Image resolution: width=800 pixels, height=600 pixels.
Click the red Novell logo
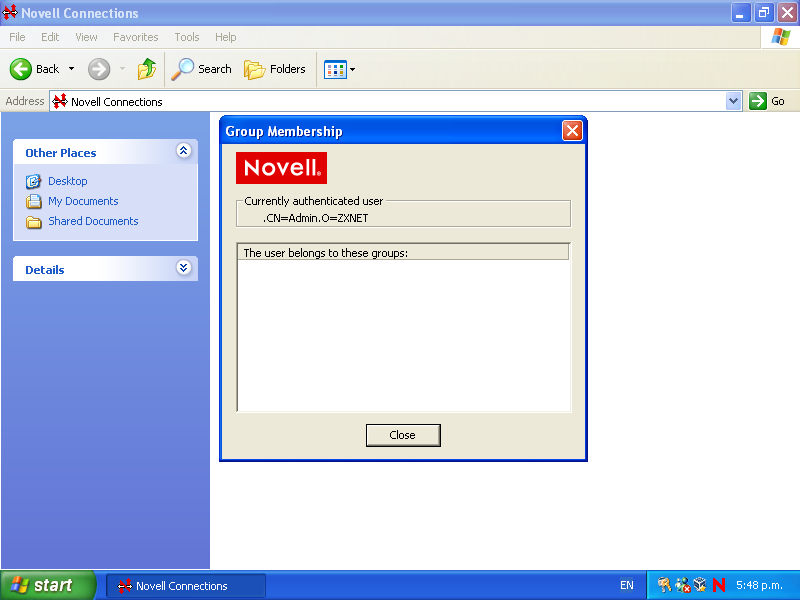281,168
